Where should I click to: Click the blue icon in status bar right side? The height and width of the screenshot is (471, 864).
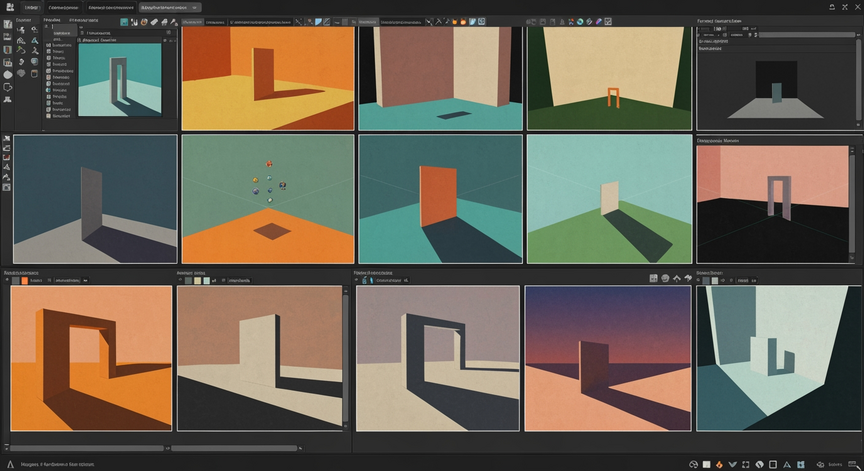(x=801, y=464)
